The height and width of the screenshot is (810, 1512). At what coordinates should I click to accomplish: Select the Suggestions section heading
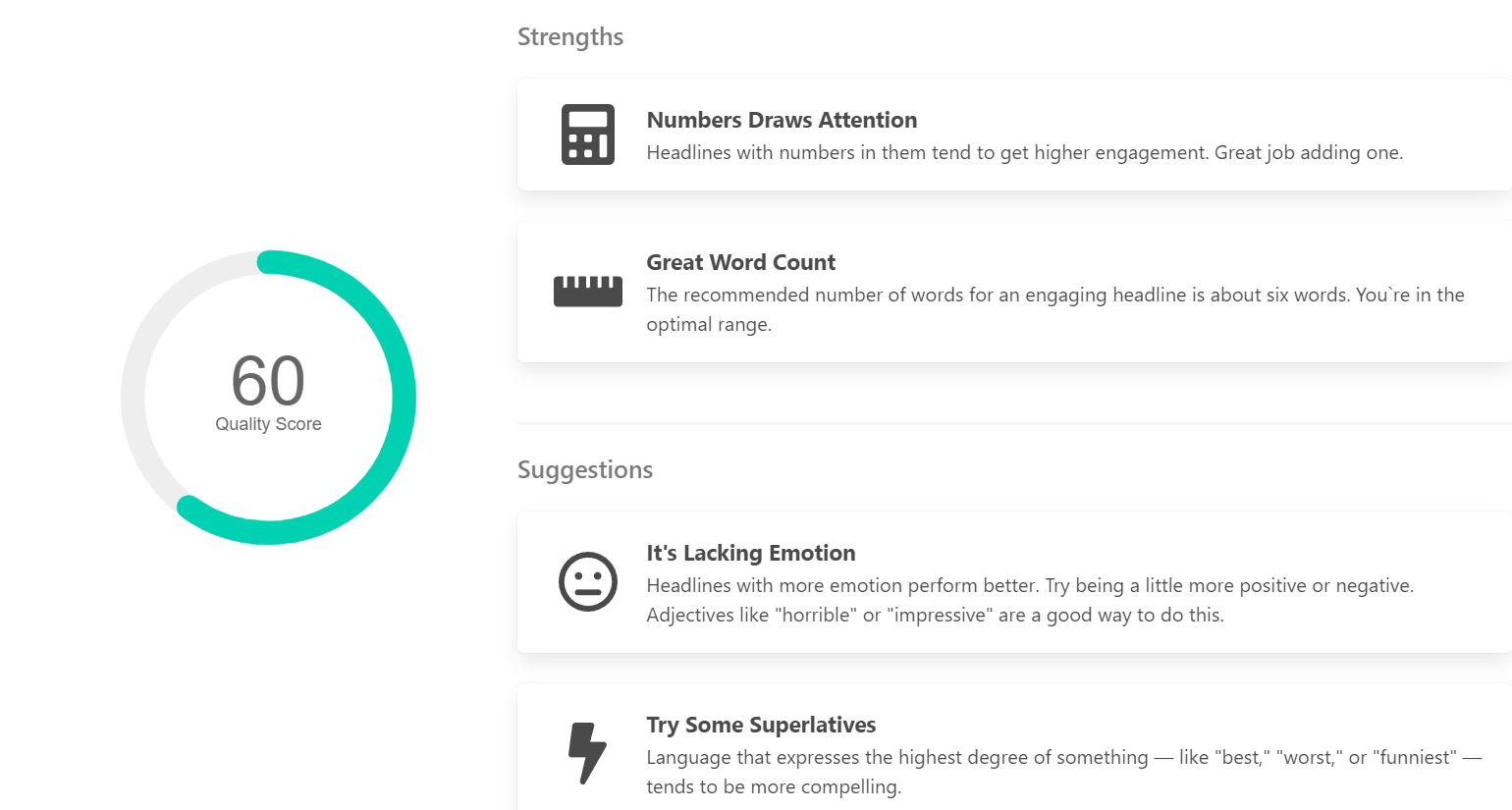(584, 470)
